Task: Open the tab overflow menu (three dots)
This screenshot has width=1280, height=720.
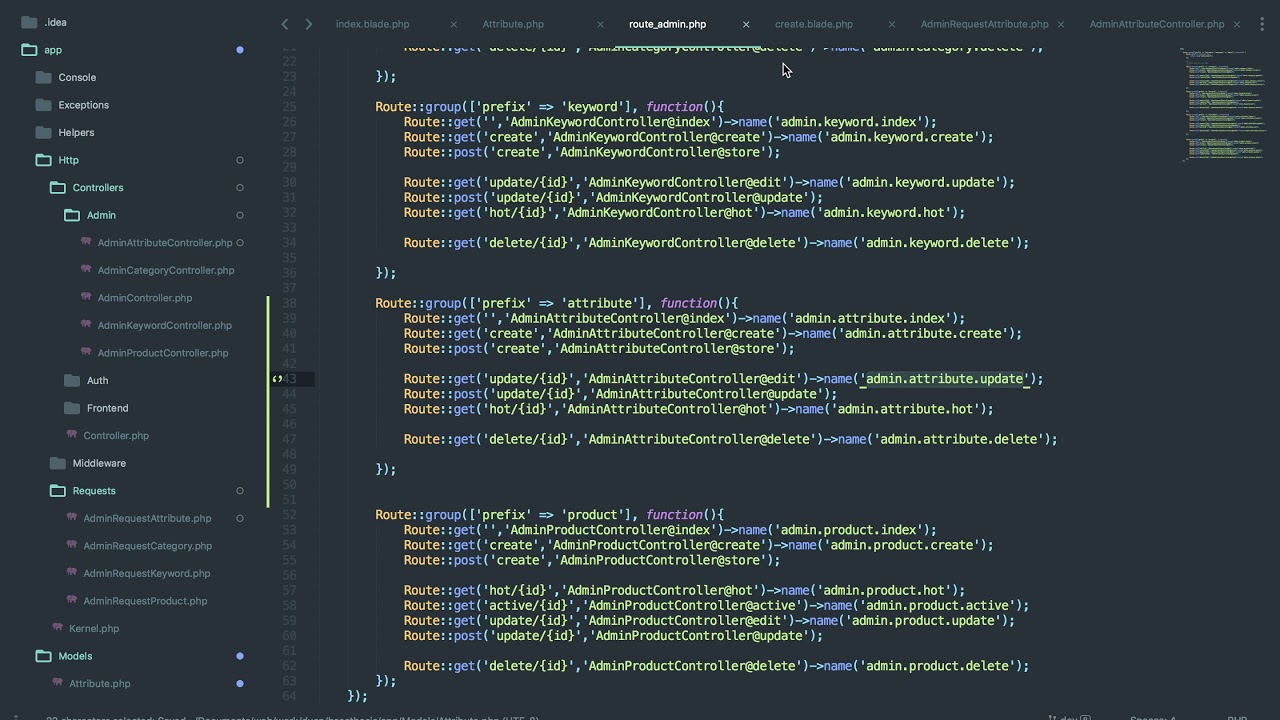Action: click(x=1264, y=24)
